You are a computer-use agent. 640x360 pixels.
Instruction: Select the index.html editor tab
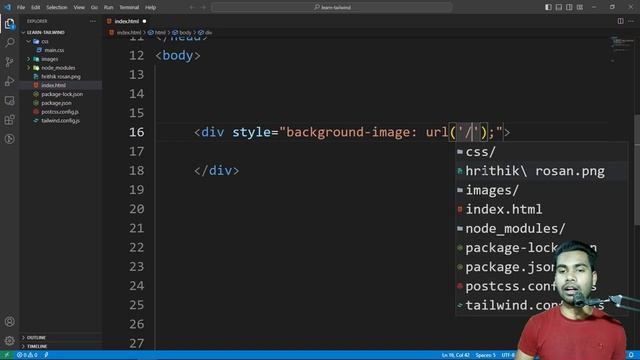click(127, 21)
